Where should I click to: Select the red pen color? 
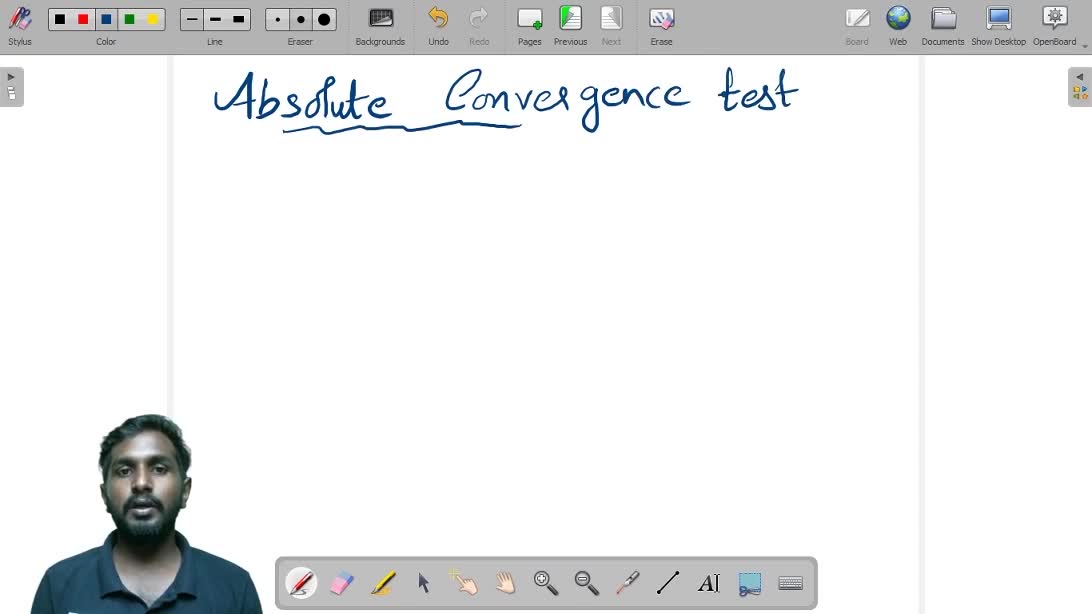[x=83, y=20]
